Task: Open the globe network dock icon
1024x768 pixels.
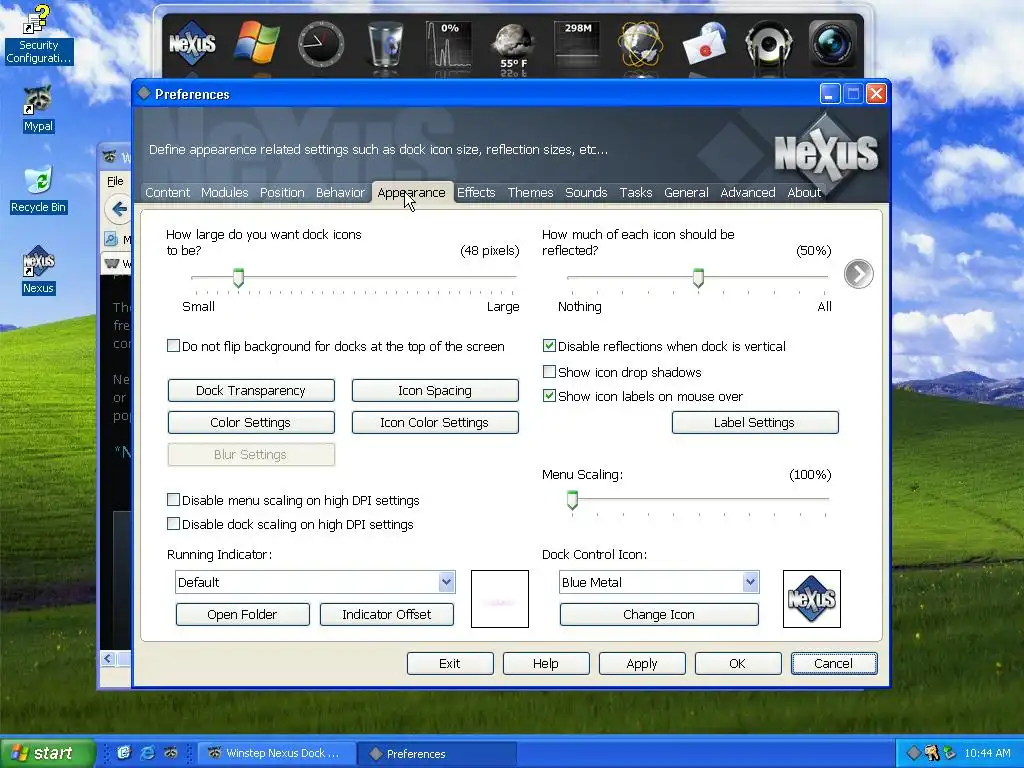Action: [x=641, y=44]
